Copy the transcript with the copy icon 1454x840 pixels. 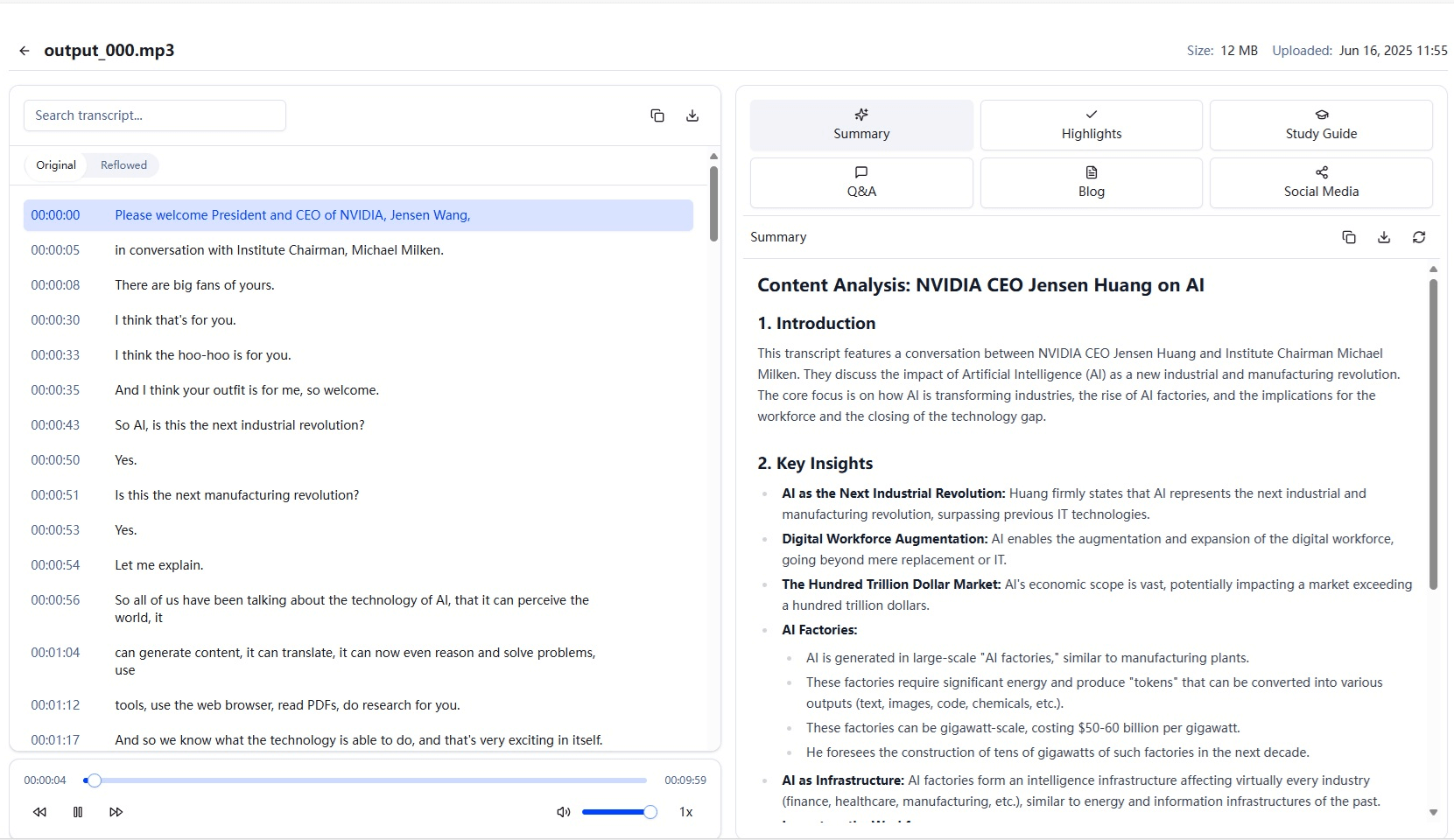coord(657,115)
